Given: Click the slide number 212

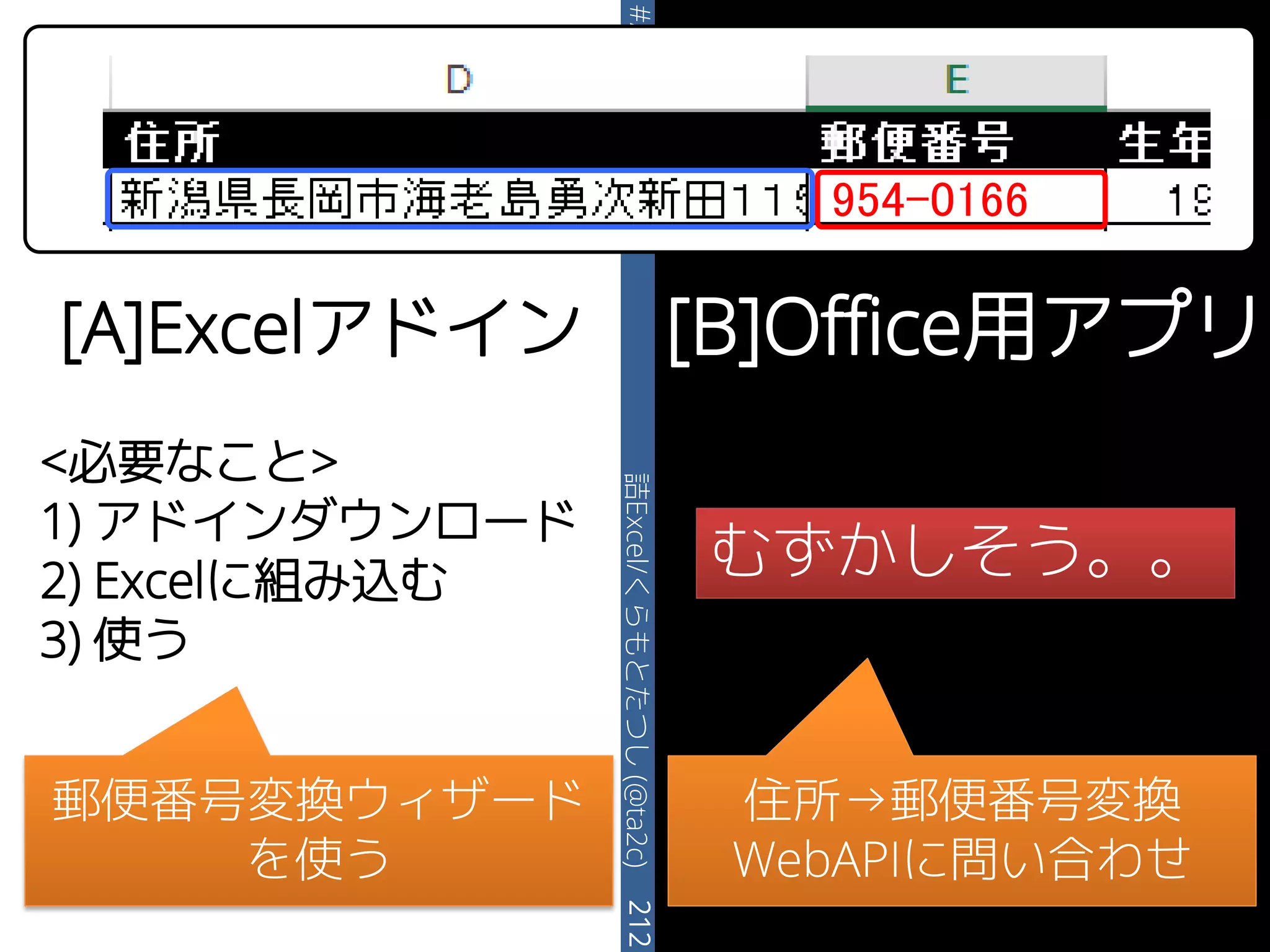Looking at the screenshot, I should (639, 924).
